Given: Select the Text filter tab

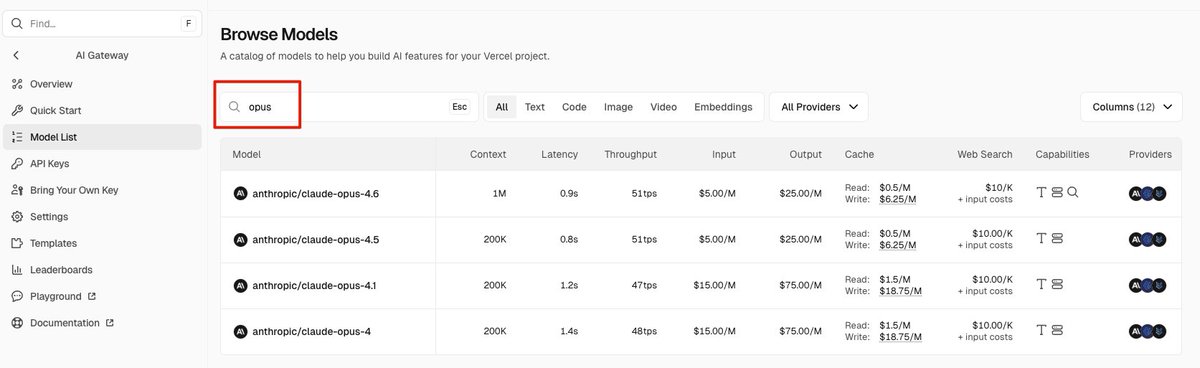Looking at the screenshot, I should (535, 107).
